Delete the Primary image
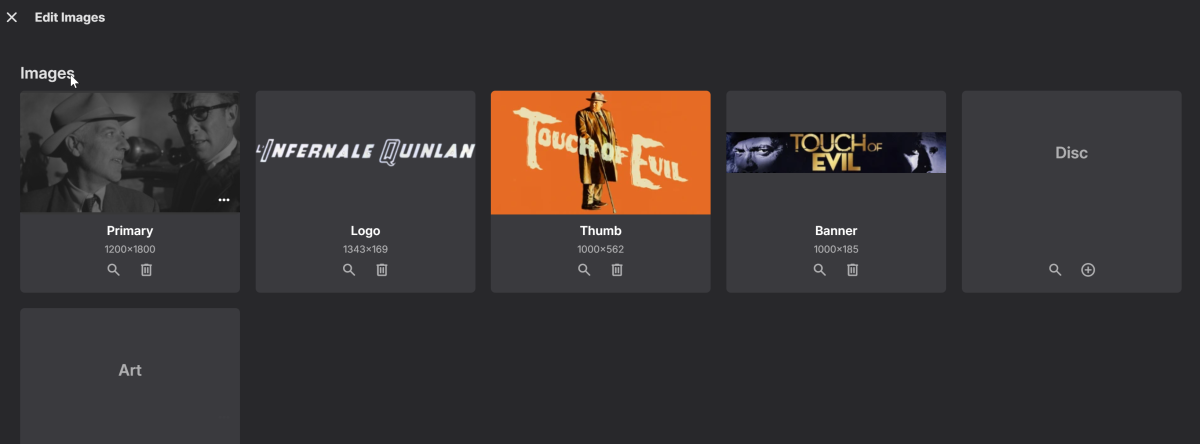1200x444 pixels. click(x=146, y=270)
